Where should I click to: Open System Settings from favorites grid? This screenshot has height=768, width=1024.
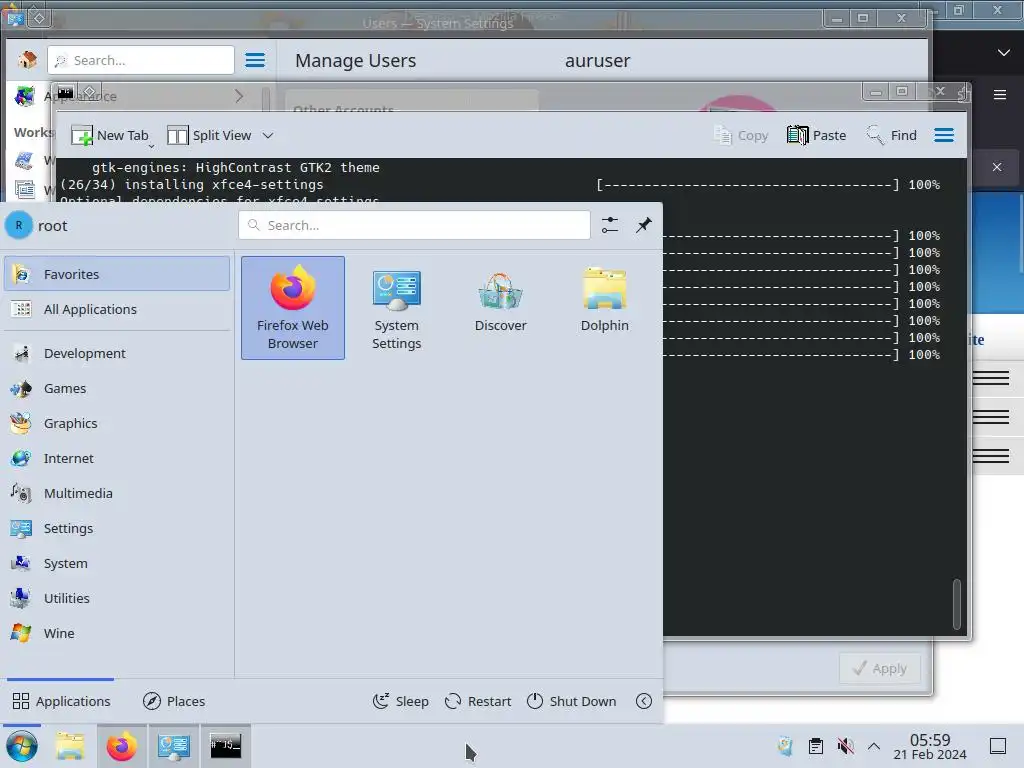point(396,308)
